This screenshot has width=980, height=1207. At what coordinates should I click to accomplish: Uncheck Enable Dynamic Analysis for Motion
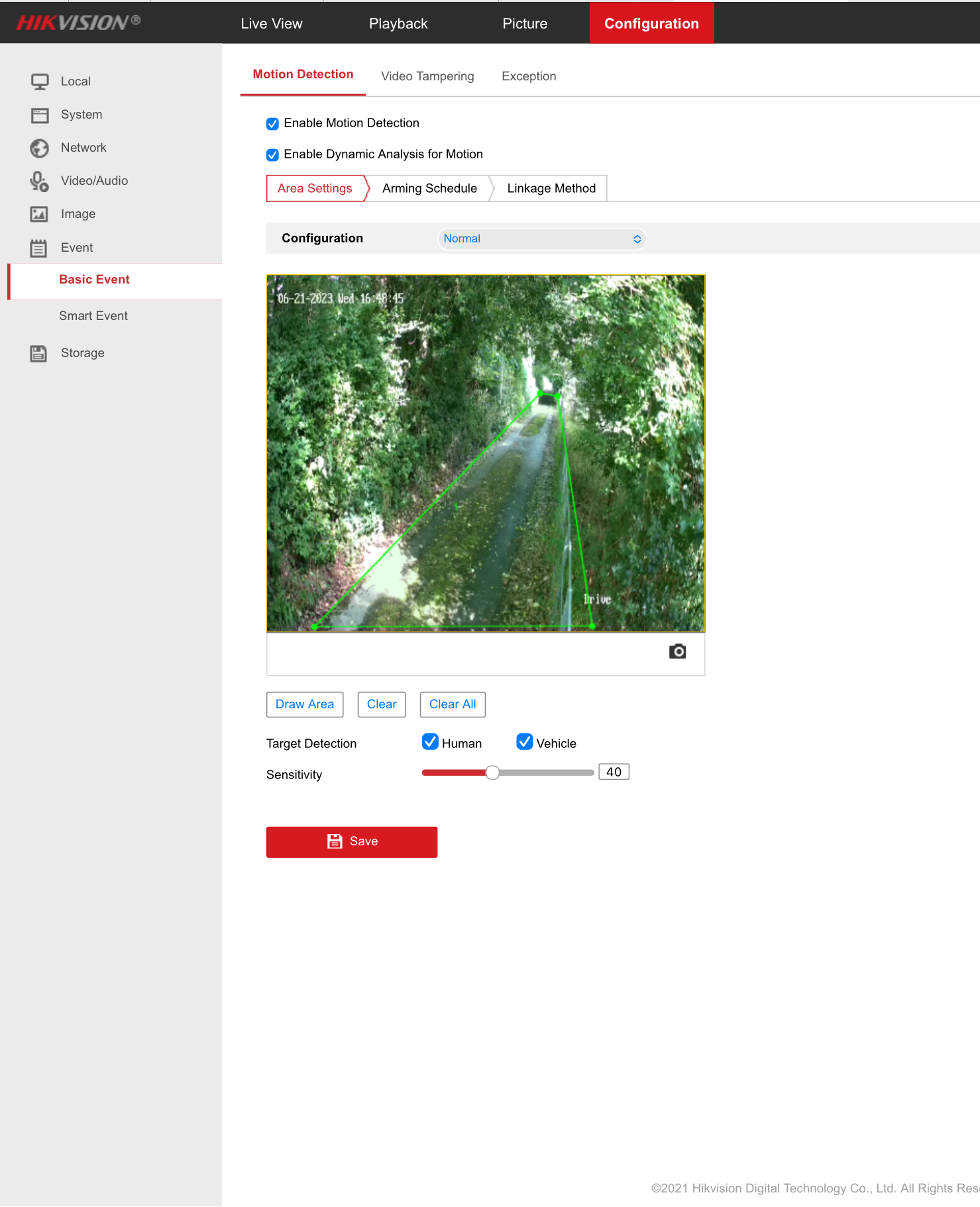click(x=272, y=155)
